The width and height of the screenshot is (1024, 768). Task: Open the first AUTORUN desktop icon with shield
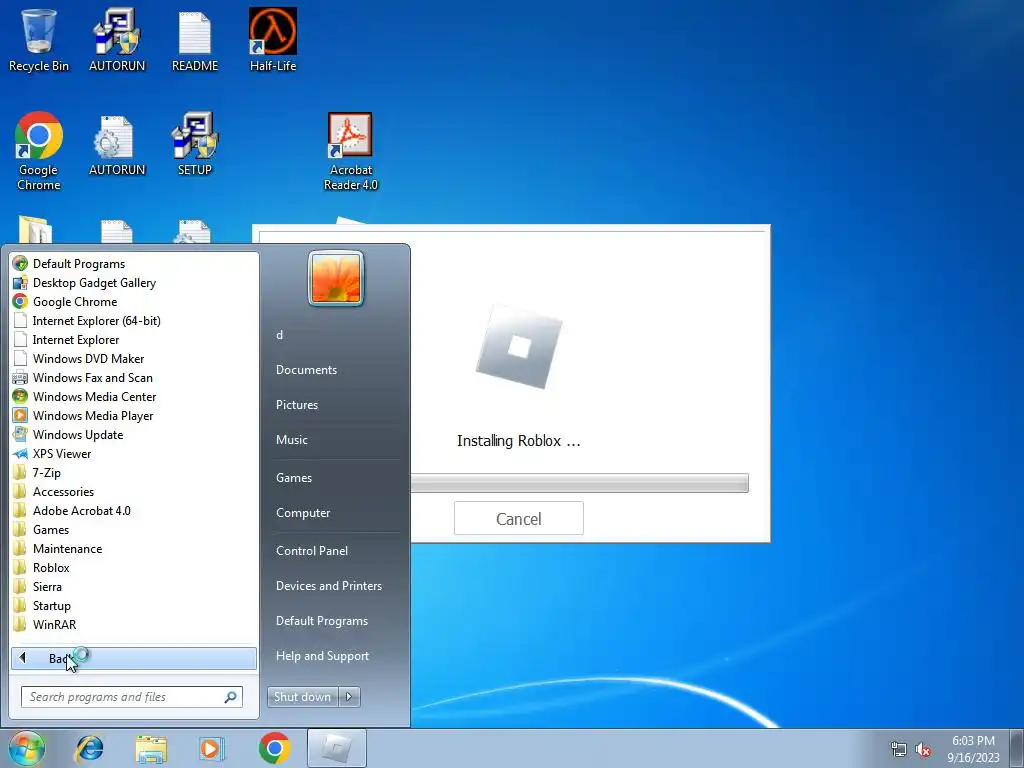pos(117,39)
